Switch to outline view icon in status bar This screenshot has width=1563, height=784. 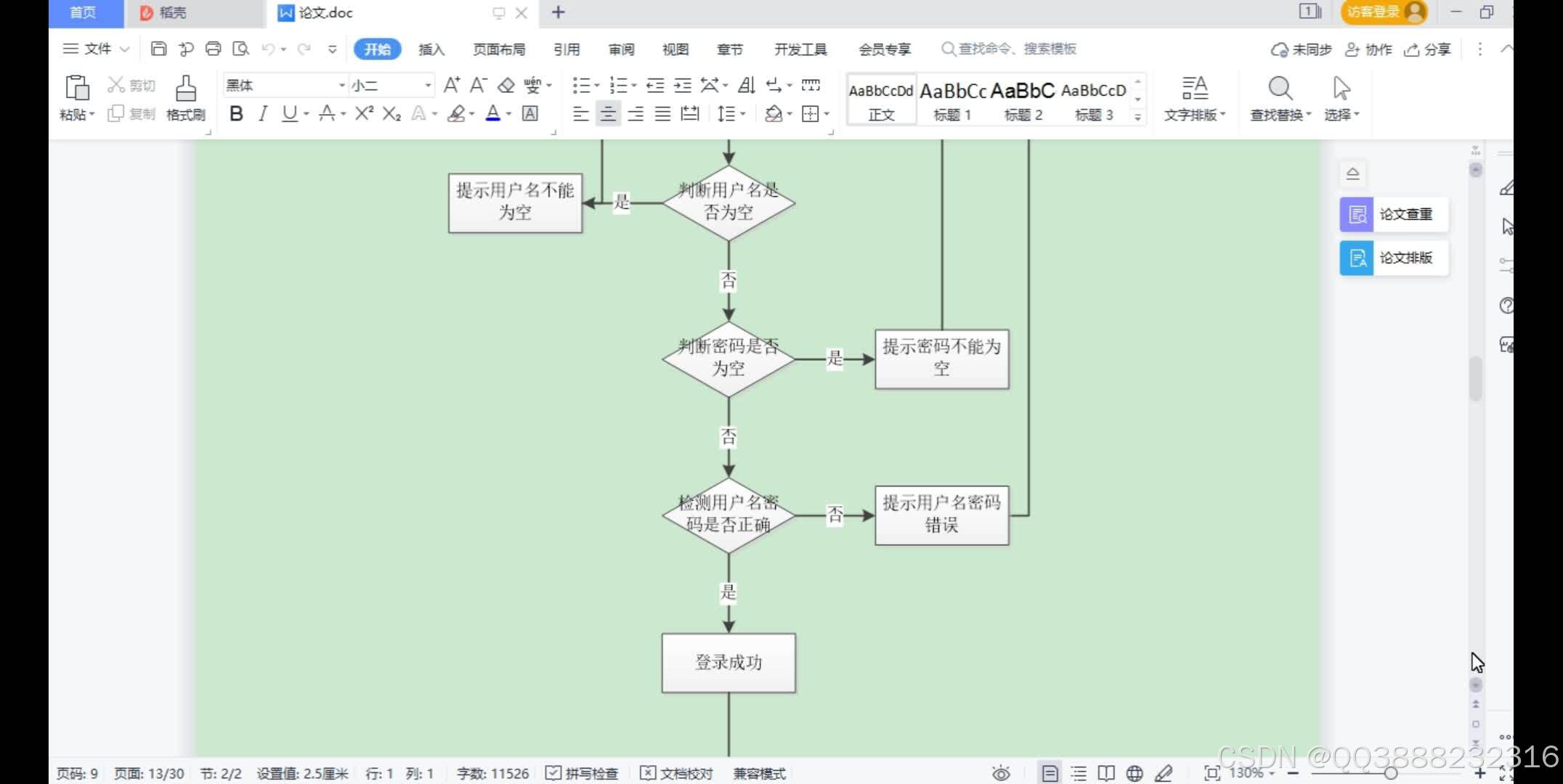pyautogui.click(x=1079, y=773)
